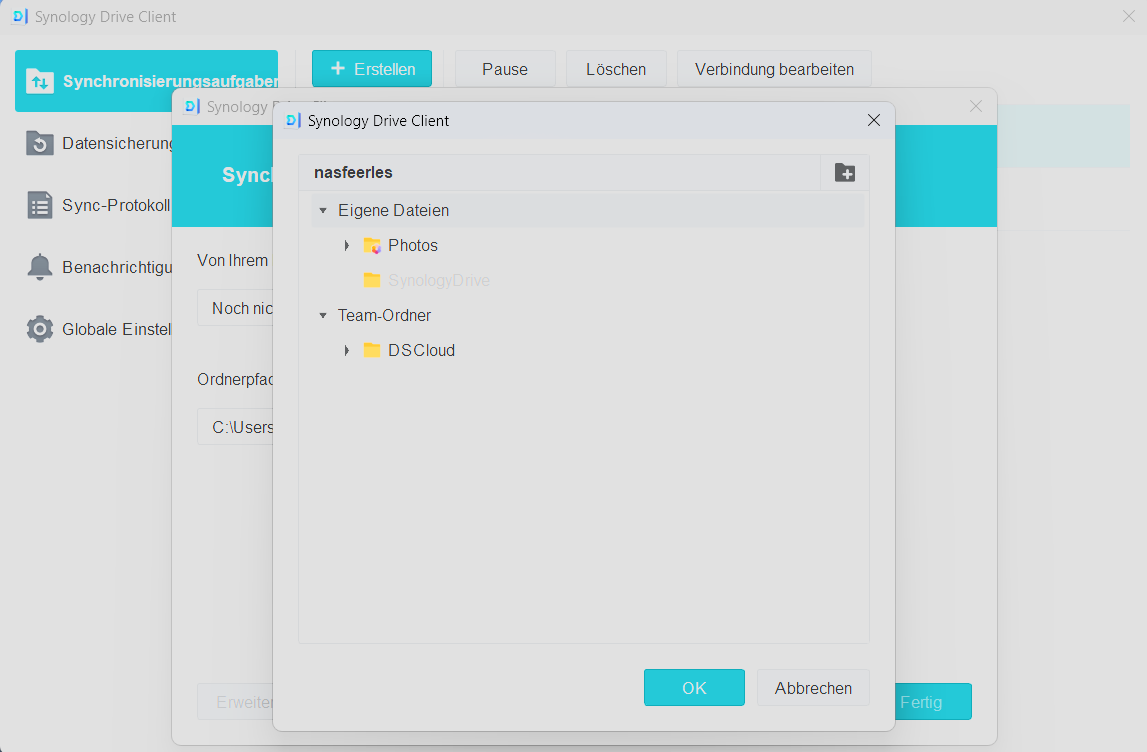Open the Benachrichtigungen sidebar tab
1147x752 pixels.
94,268
